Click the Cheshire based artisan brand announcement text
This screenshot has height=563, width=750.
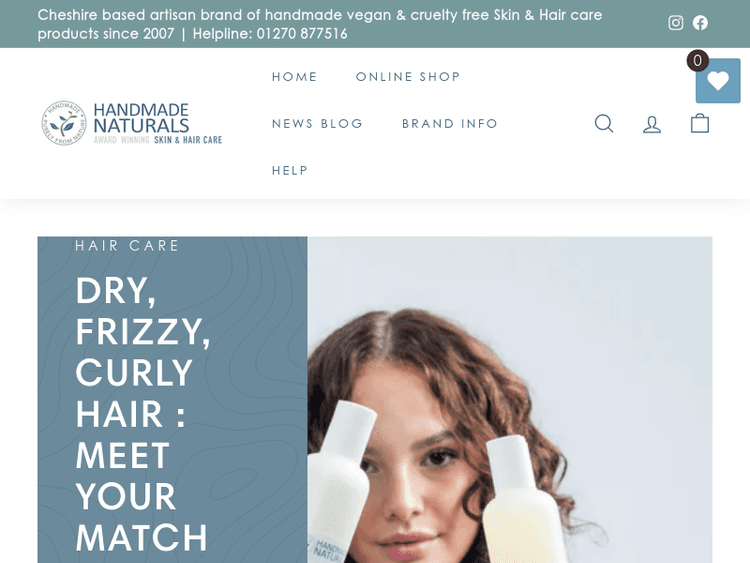coord(320,24)
